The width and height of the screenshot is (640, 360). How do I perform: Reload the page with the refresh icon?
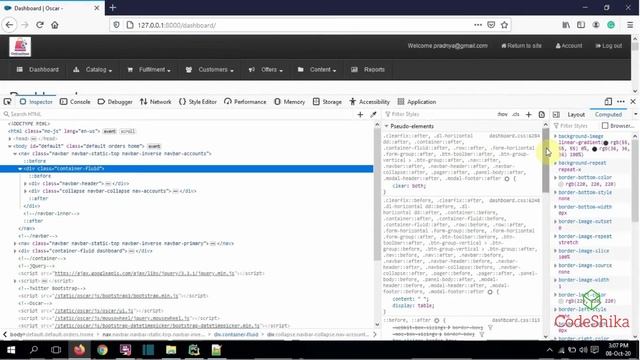click(x=40, y=25)
